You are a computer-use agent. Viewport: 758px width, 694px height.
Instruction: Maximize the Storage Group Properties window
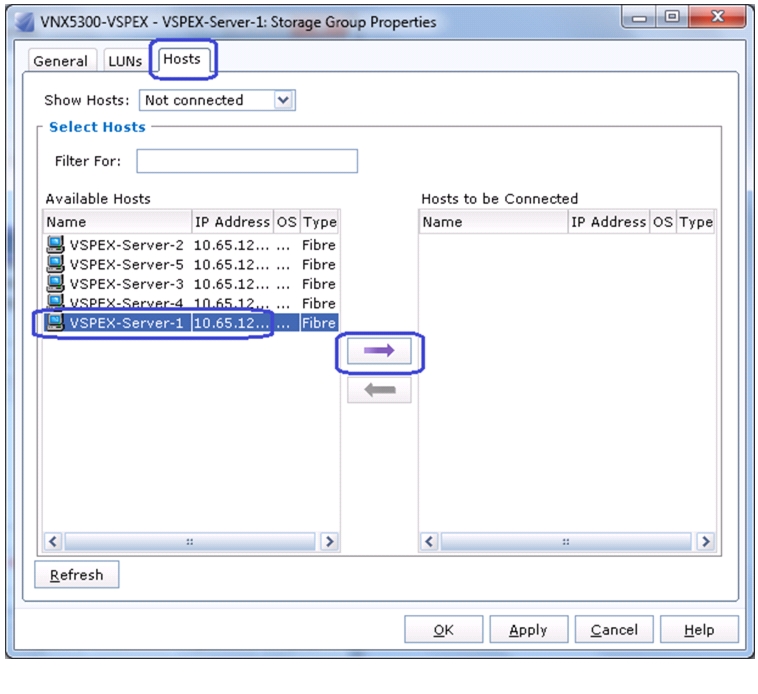click(x=672, y=17)
